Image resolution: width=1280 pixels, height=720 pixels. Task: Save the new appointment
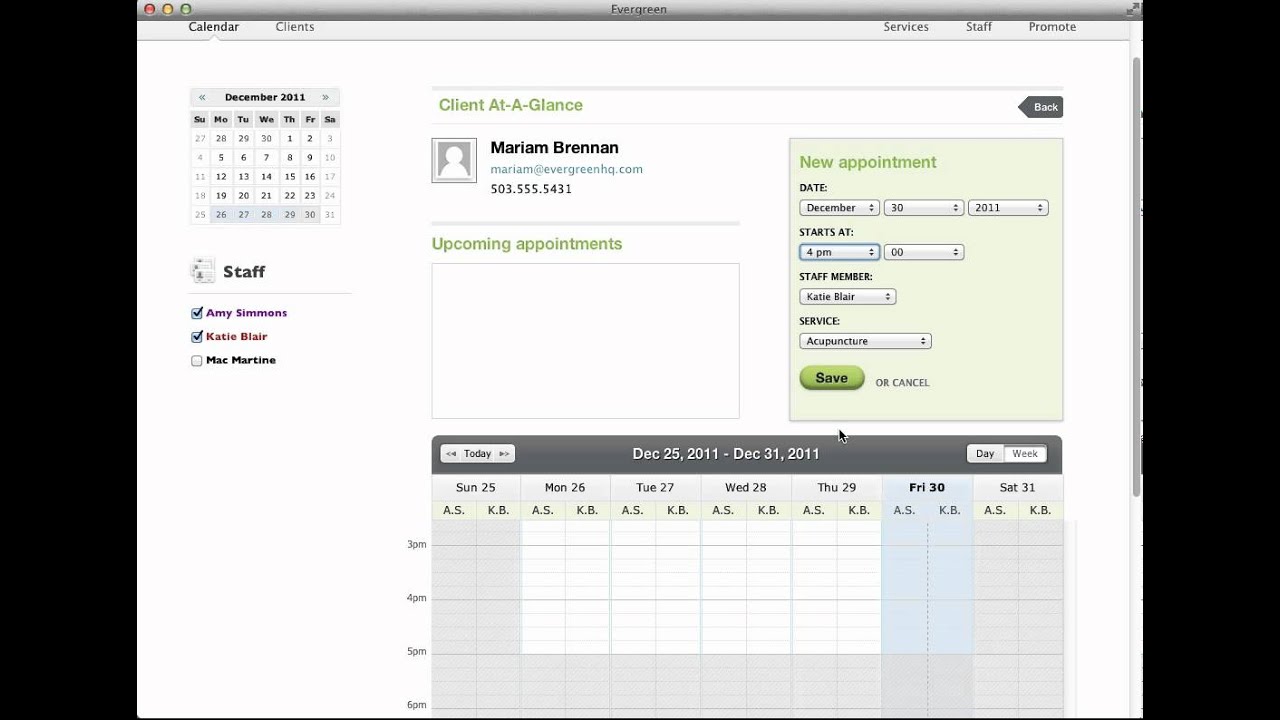(832, 378)
